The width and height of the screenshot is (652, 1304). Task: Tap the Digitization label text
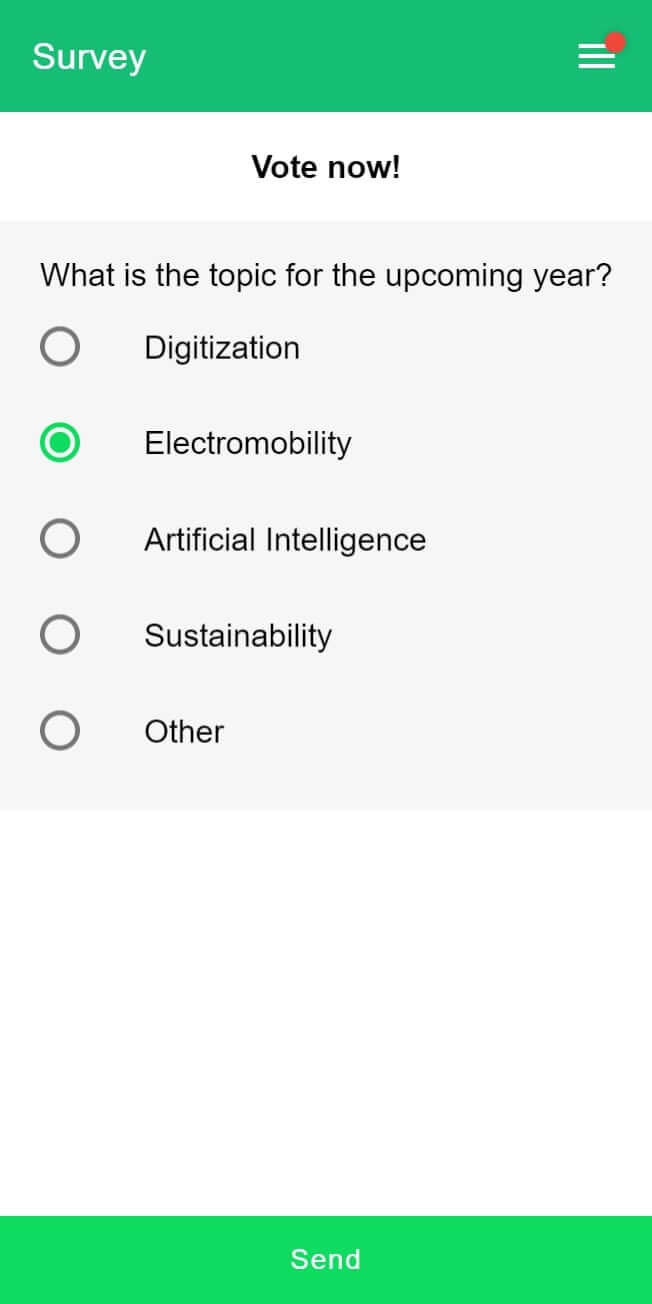click(222, 347)
